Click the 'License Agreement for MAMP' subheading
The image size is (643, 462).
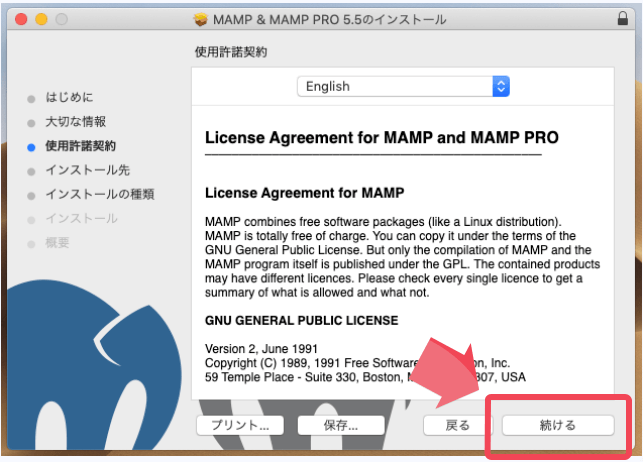[x=305, y=193]
